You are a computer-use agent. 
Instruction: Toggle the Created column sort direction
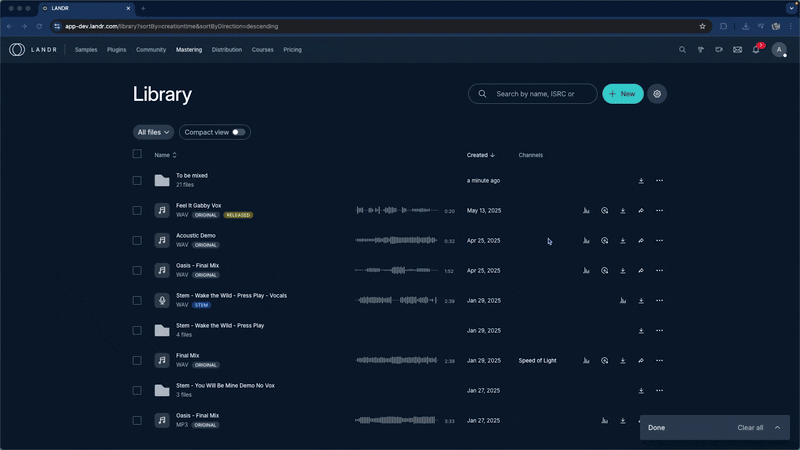click(x=481, y=155)
